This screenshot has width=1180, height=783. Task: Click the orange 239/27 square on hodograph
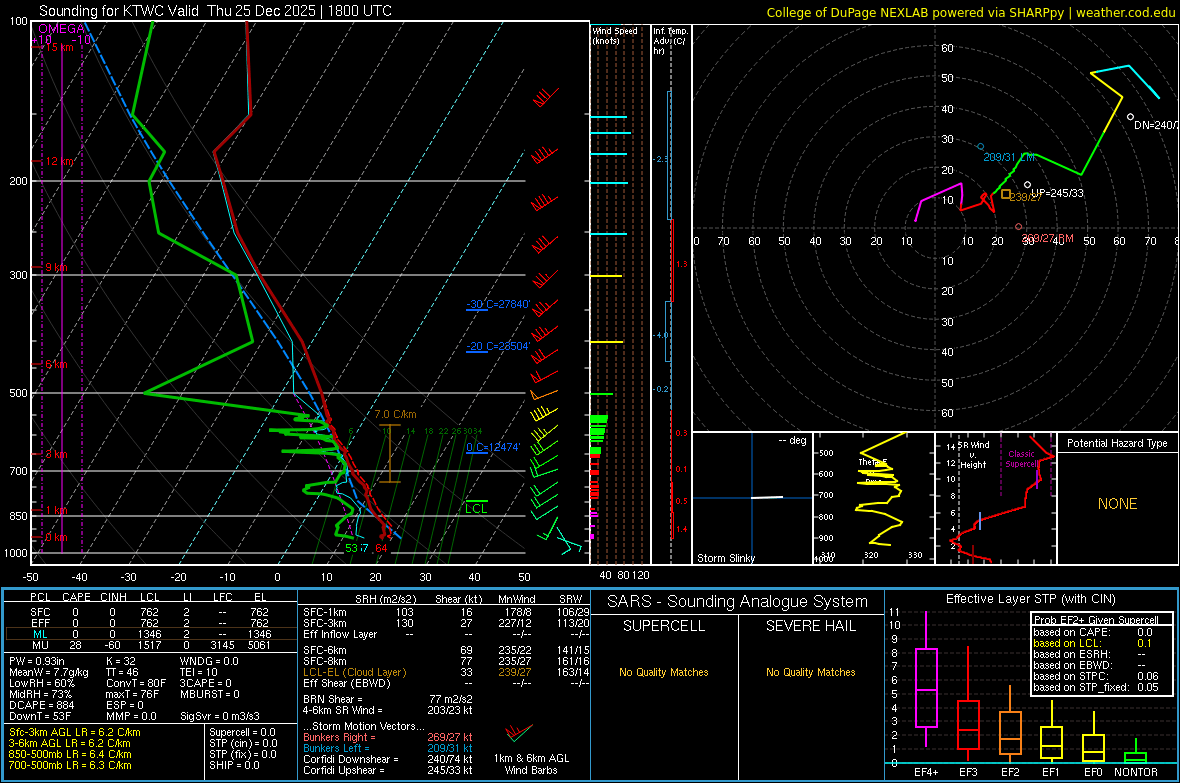coord(1006,194)
